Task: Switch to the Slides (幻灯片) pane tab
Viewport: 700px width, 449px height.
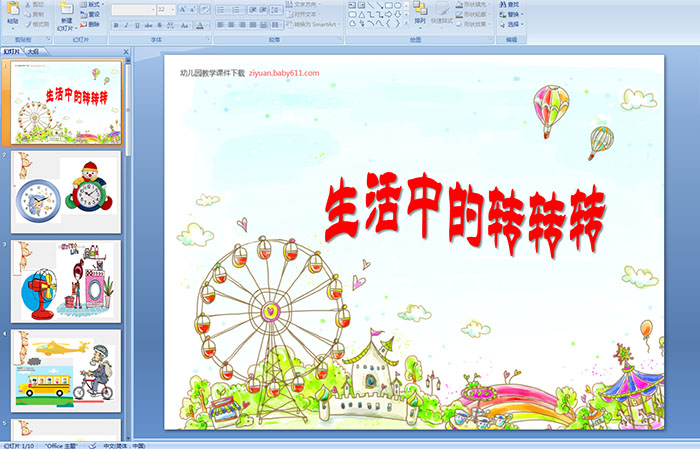Action: (x=12, y=52)
